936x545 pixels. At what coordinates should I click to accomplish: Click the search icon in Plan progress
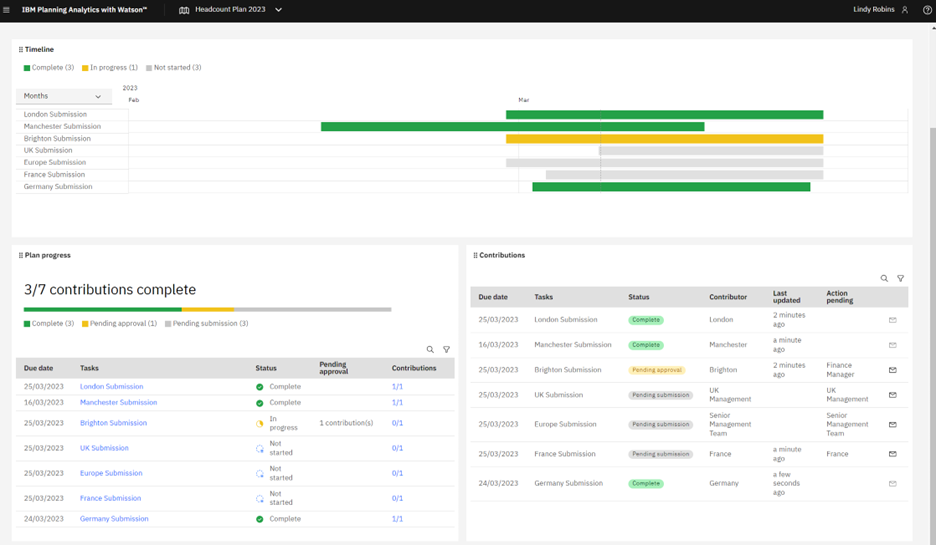click(430, 350)
